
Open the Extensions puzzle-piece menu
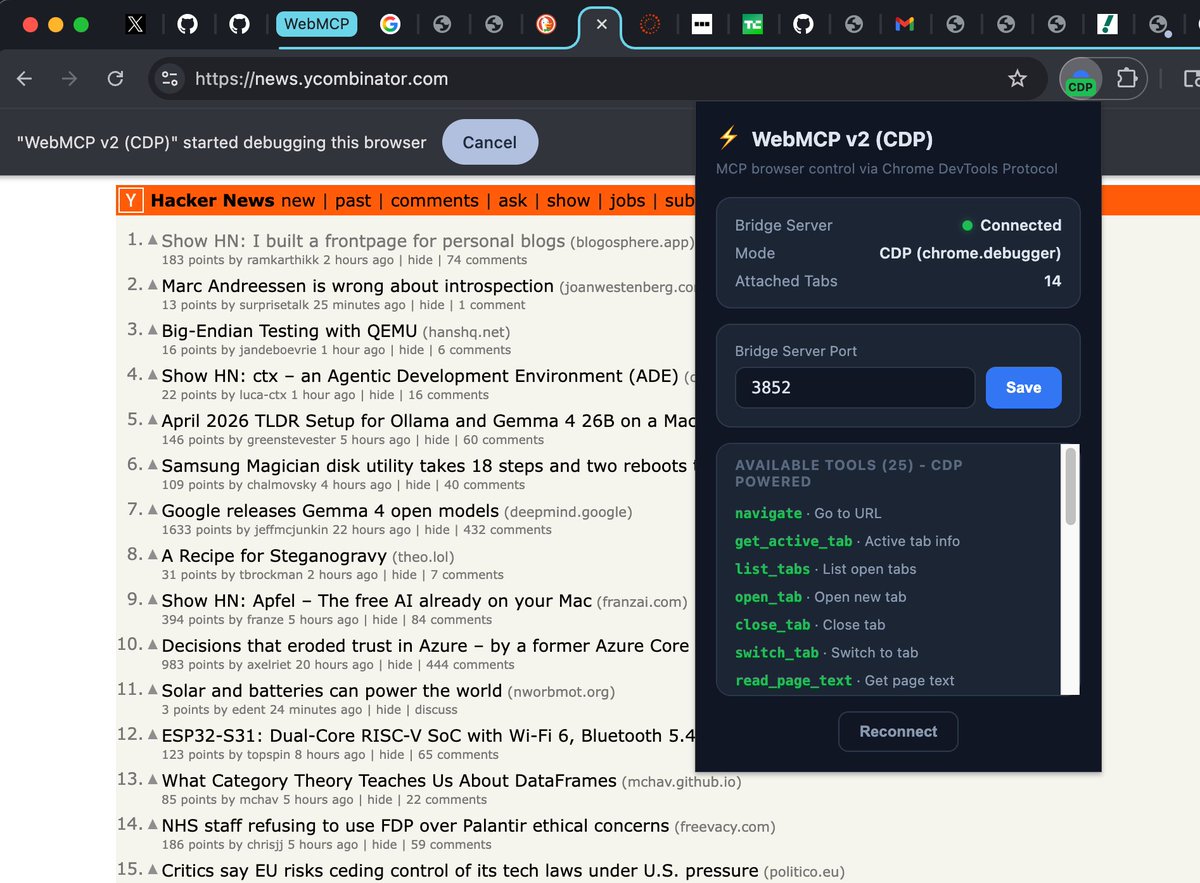(1127, 79)
